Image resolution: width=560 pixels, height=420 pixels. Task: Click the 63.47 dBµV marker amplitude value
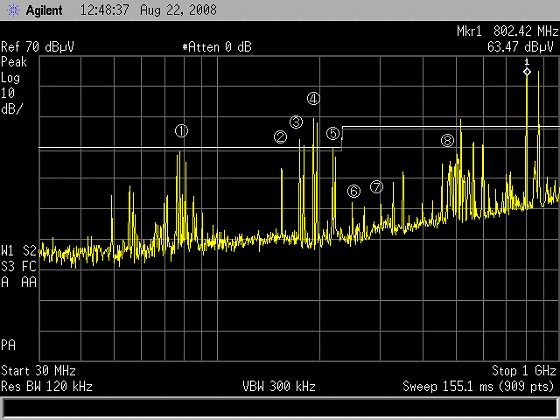click(x=520, y=47)
